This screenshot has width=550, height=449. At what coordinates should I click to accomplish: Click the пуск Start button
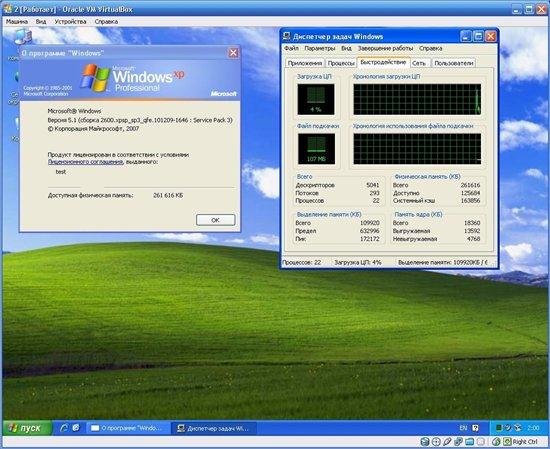[27, 428]
